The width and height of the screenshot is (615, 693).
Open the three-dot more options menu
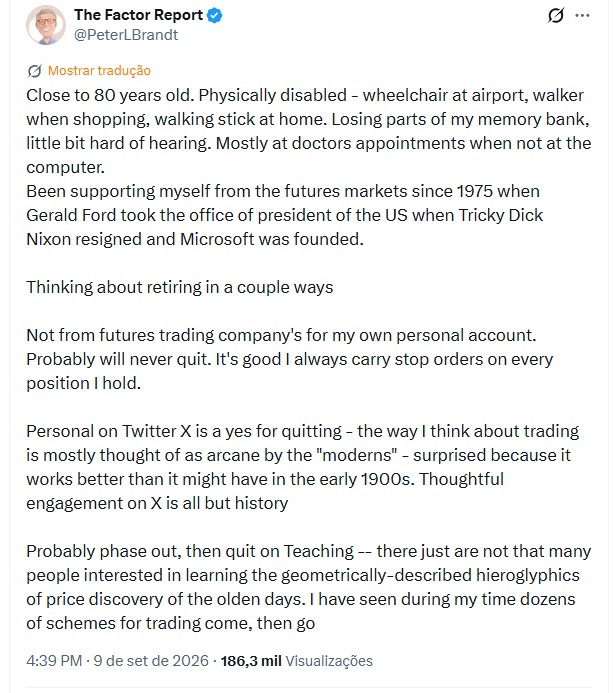pyautogui.click(x=582, y=16)
